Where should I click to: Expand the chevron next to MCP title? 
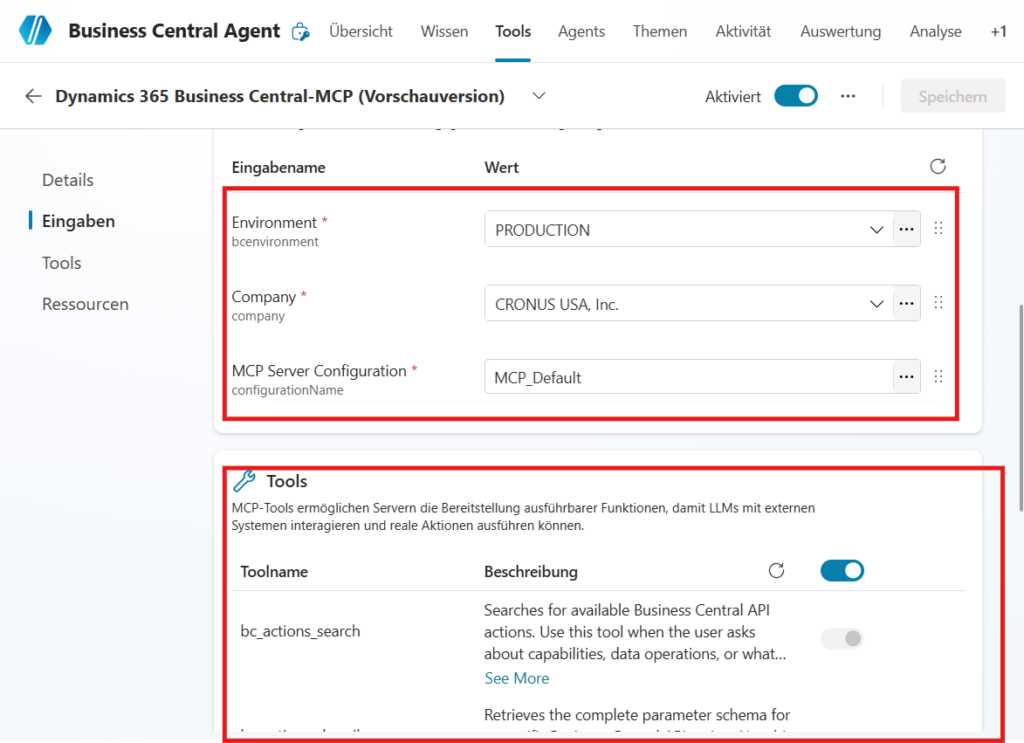pyautogui.click(x=539, y=96)
